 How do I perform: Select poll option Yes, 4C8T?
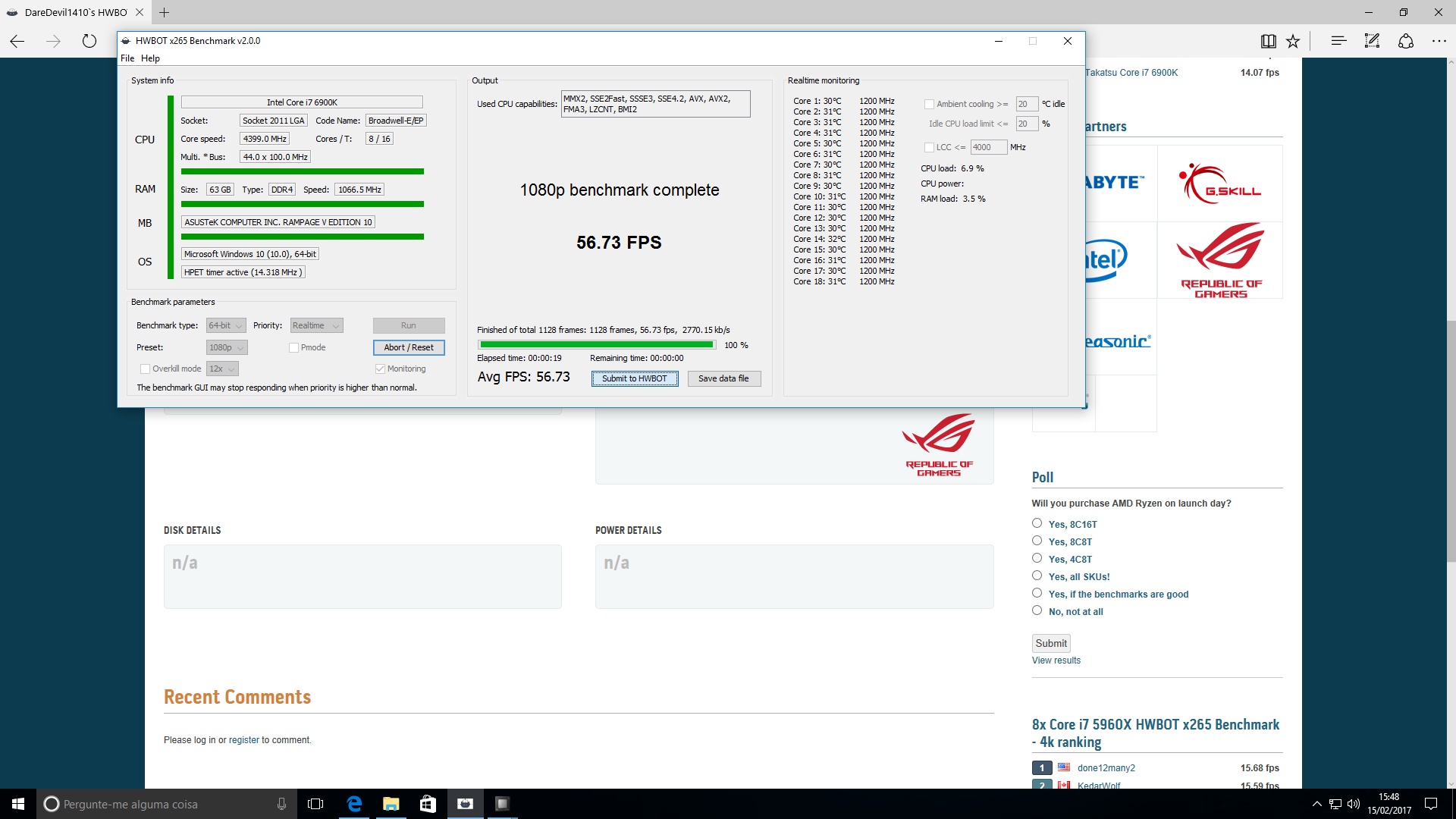1037,558
